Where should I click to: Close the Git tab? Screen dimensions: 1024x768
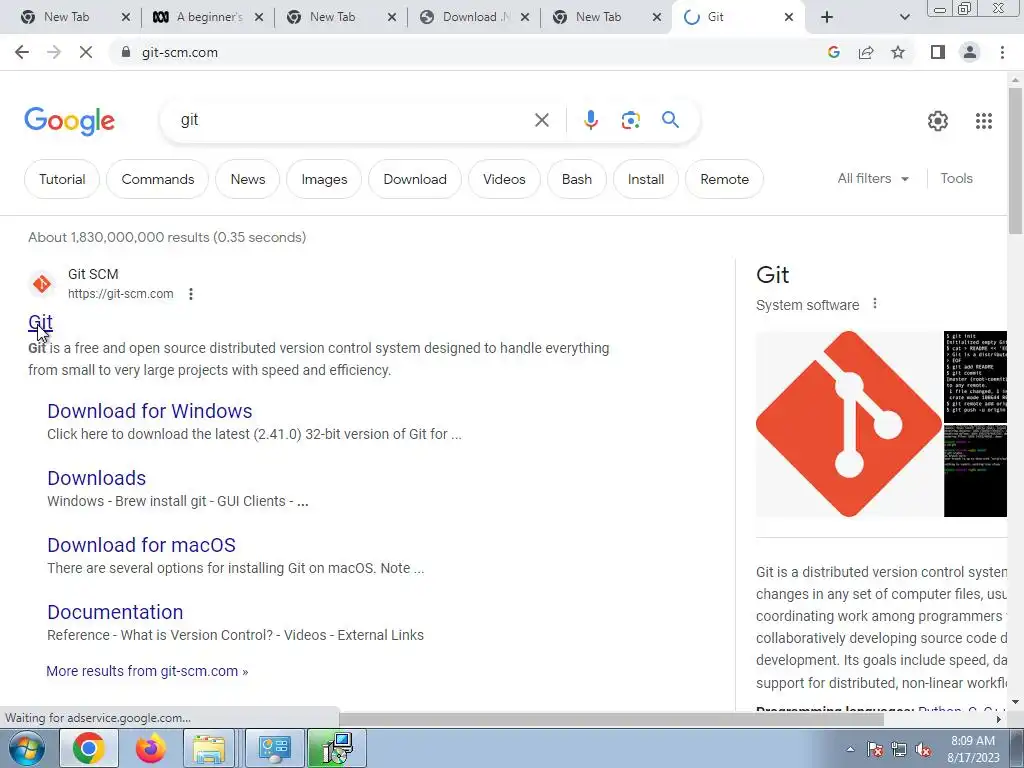coord(788,17)
